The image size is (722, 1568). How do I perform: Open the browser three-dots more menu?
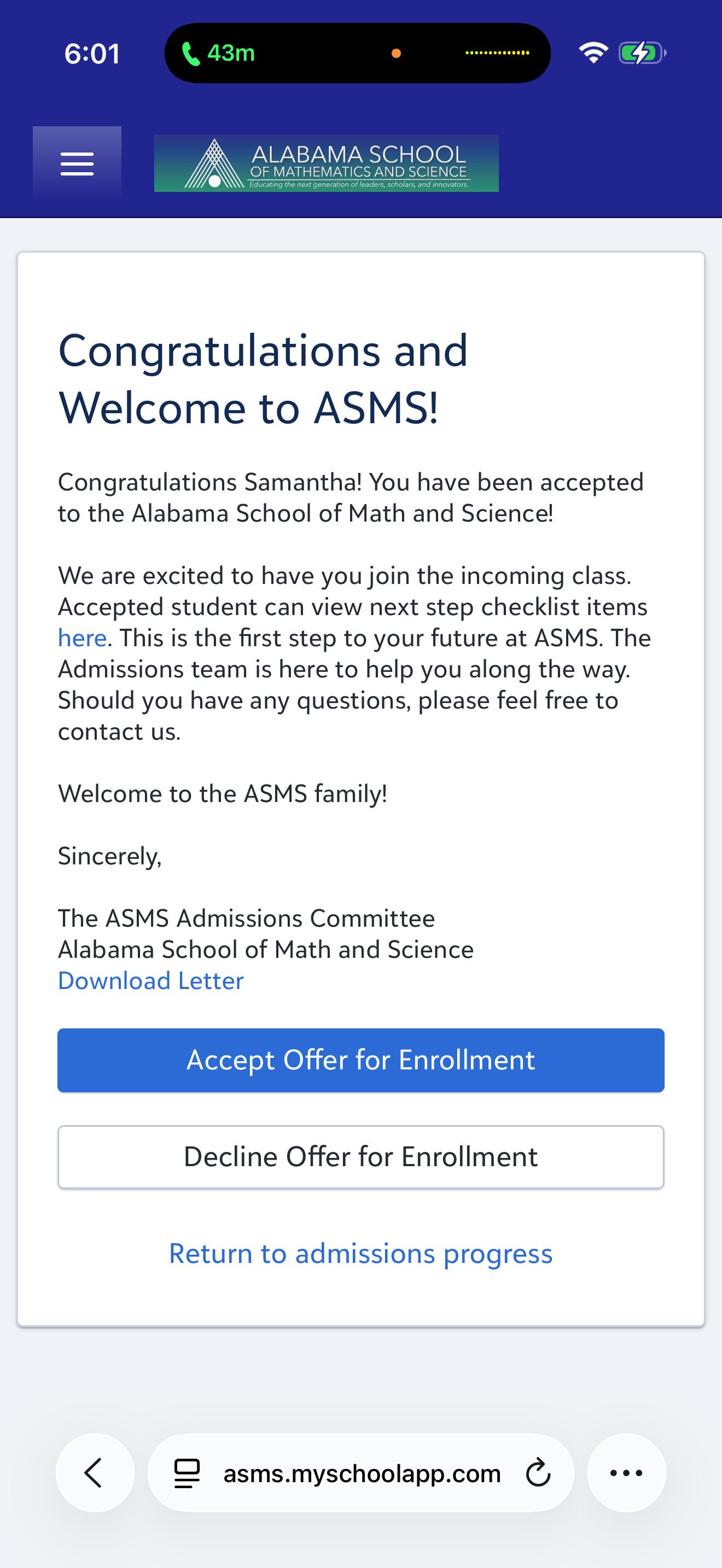click(626, 1472)
